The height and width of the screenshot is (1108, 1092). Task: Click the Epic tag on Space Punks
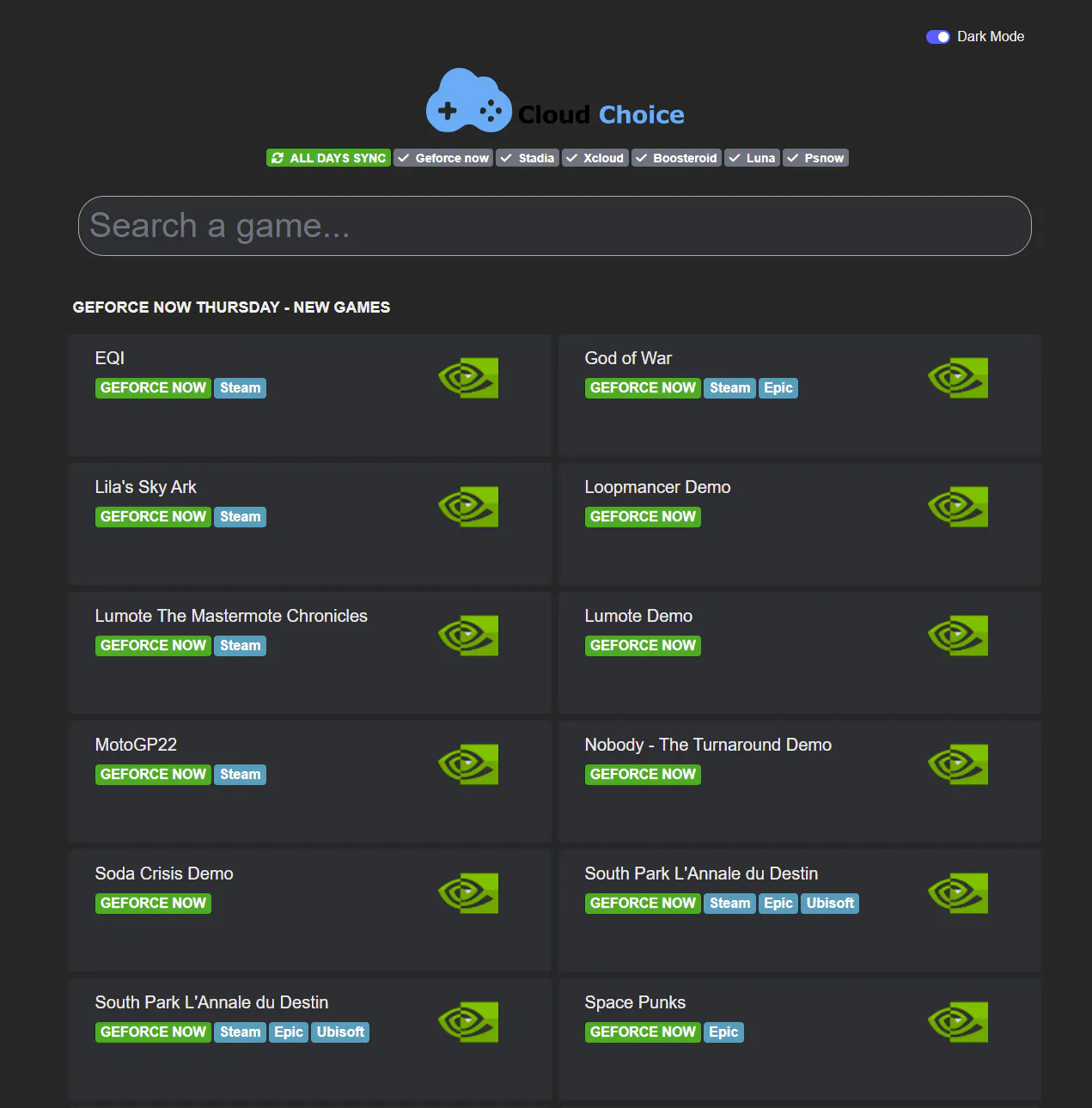pos(723,1032)
